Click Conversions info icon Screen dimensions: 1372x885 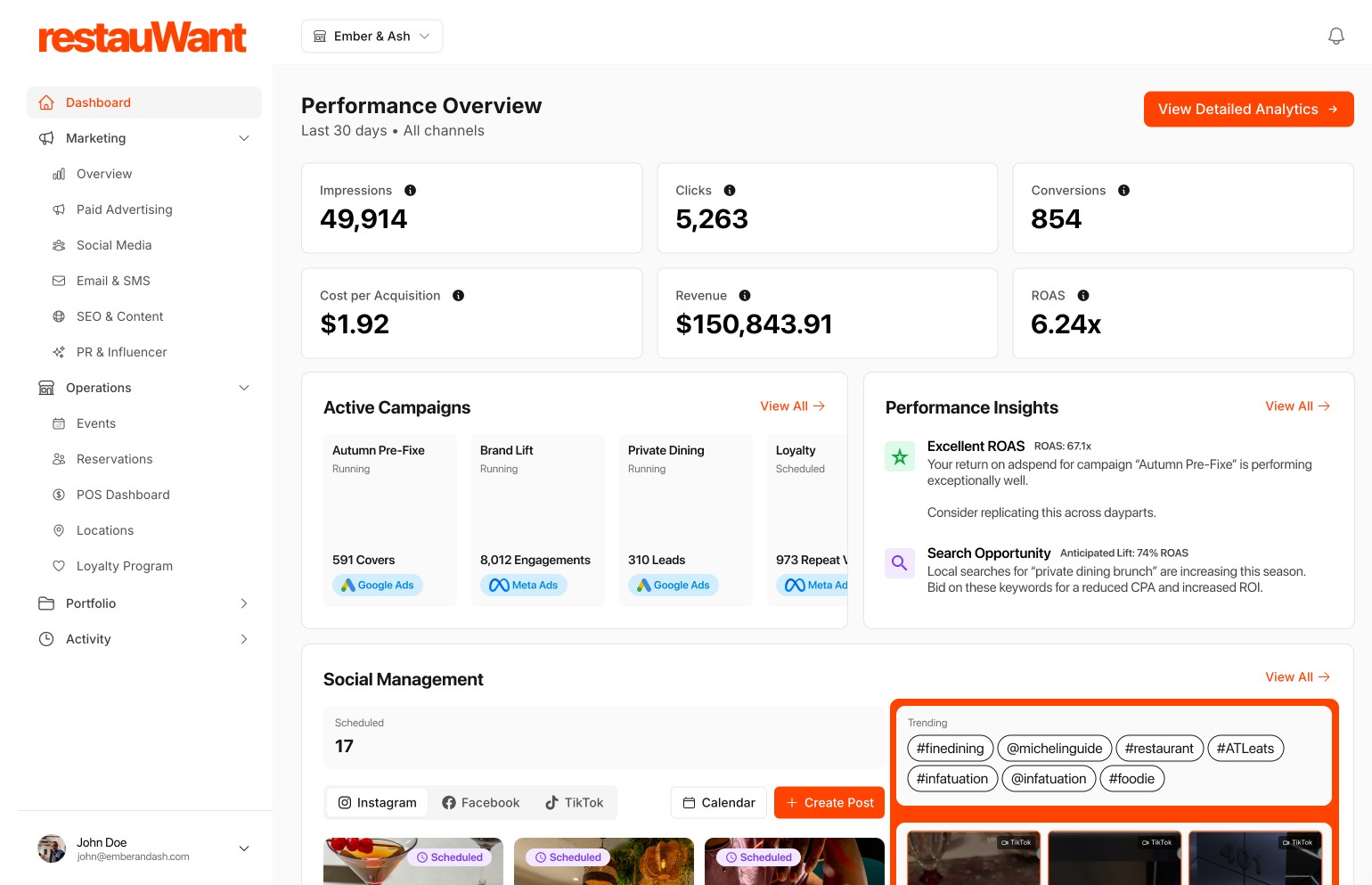1123,191
